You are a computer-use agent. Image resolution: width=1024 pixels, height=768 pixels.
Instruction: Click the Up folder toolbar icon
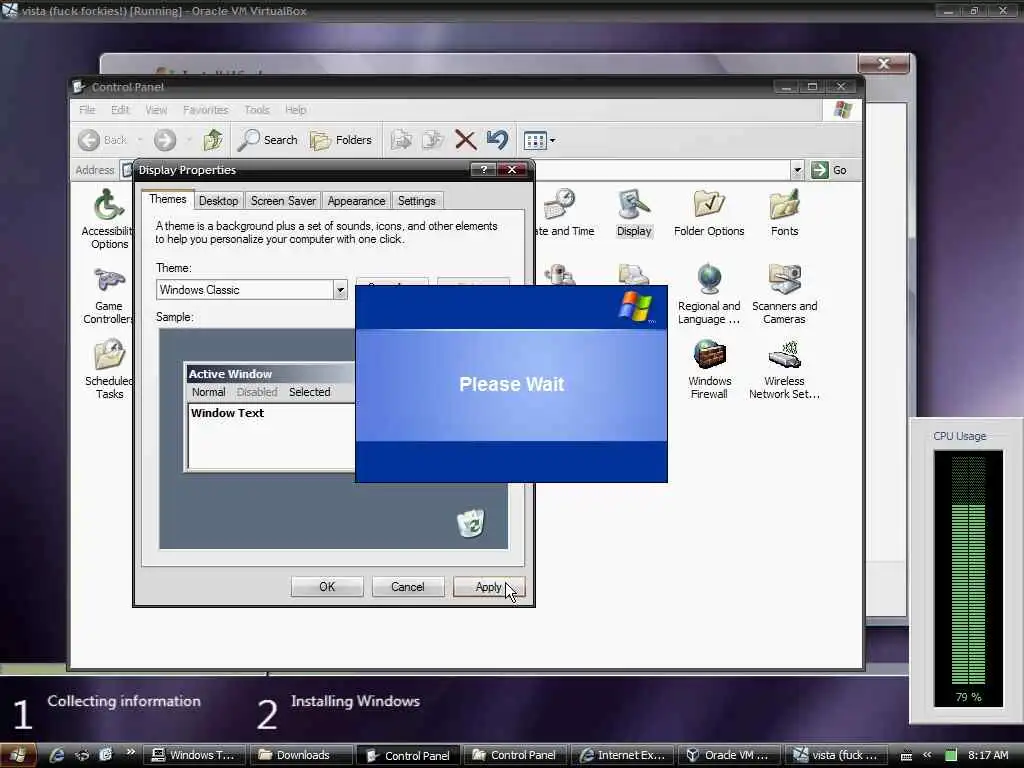click(x=212, y=140)
